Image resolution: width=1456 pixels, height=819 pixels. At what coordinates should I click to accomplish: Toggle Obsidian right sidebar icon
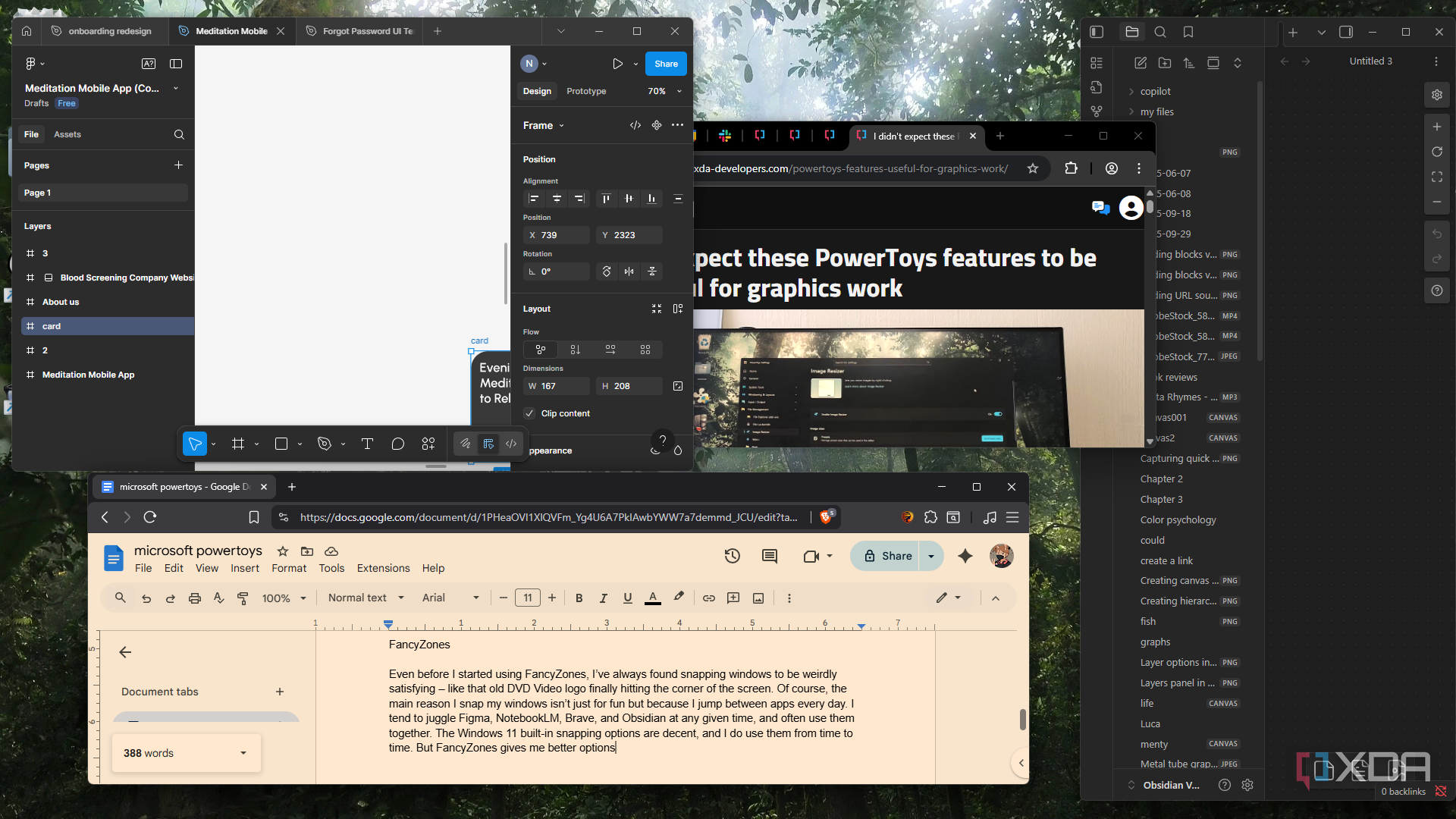click(x=1346, y=32)
